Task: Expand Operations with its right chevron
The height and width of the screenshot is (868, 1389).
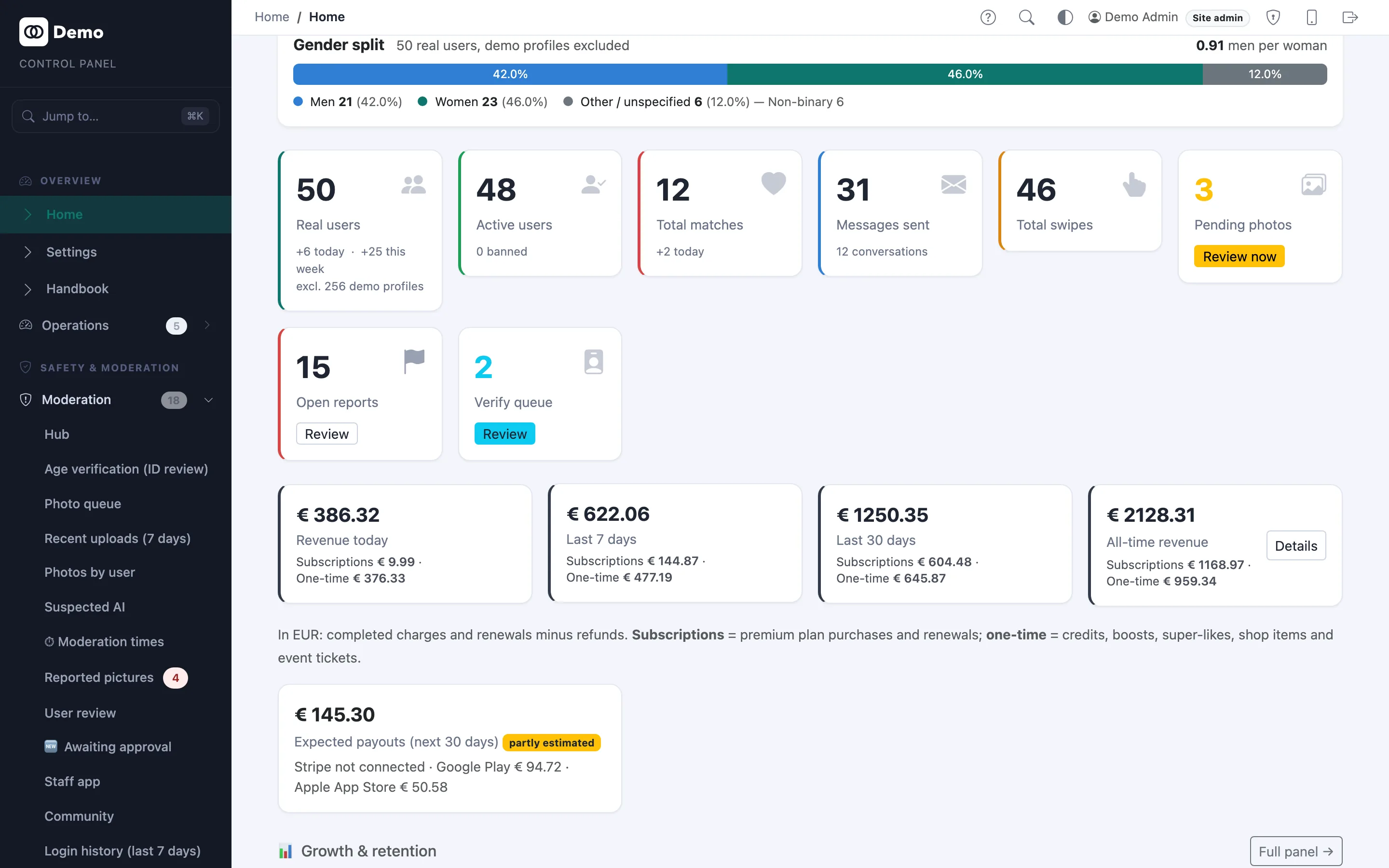Action: (x=207, y=325)
